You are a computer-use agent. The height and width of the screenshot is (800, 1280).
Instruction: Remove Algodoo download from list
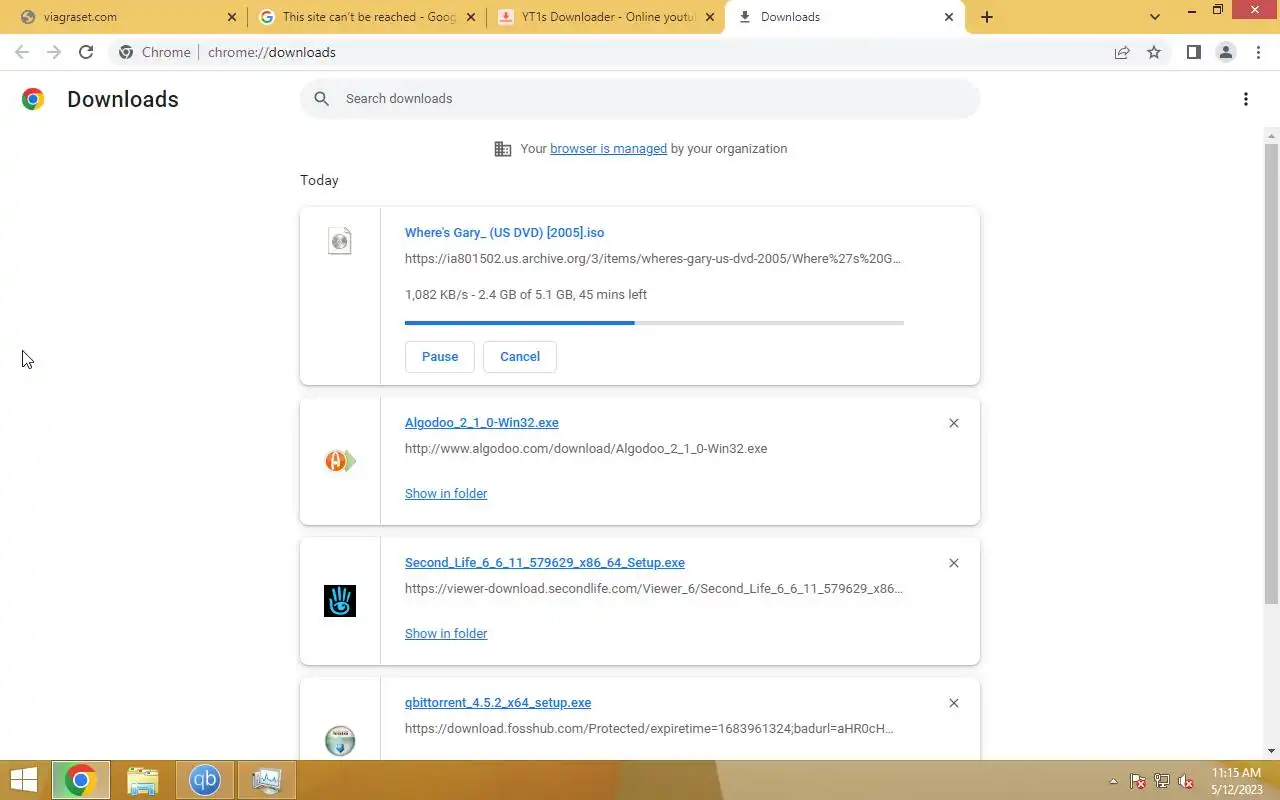pos(954,423)
